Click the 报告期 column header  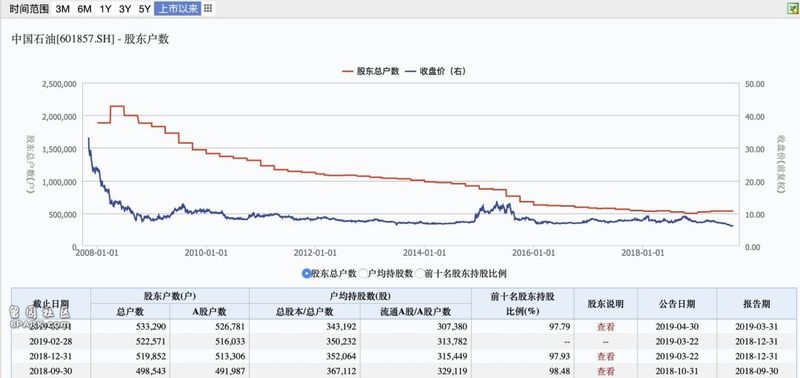[x=757, y=304]
